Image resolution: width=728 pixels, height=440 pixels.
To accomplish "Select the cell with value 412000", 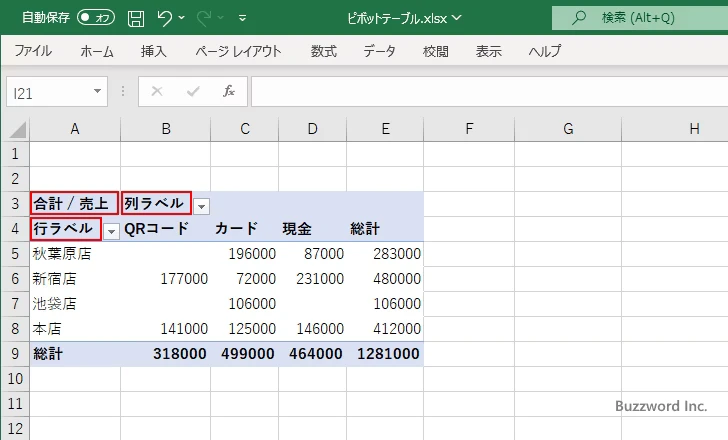I will click(385, 329).
